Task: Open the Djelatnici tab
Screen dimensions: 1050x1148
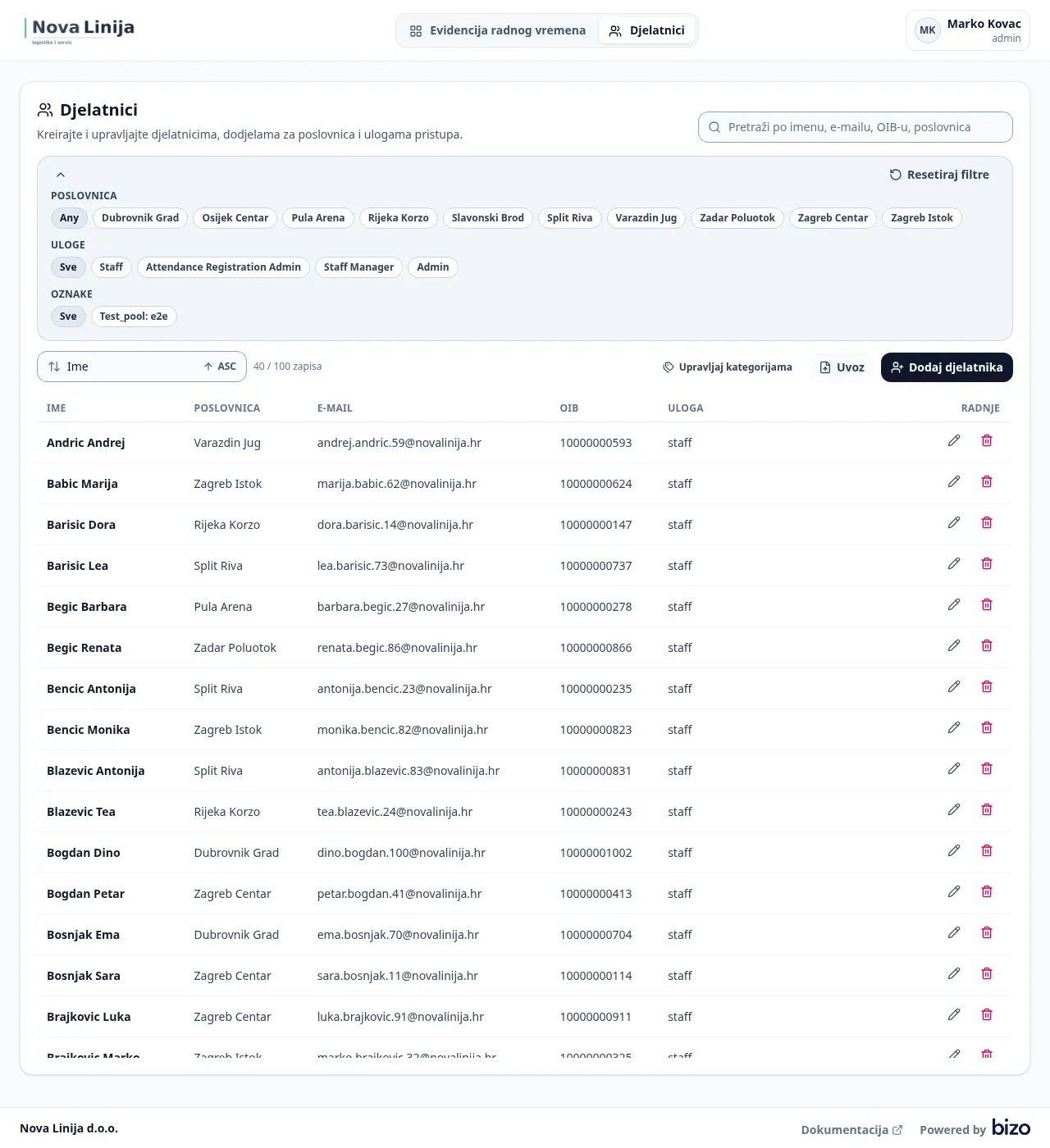Action: click(x=647, y=30)
